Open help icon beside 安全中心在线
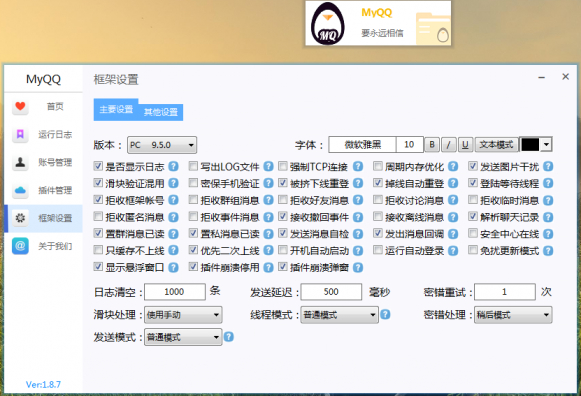The width and height of the screenshot is (581, 396). click(x=548, y=234)
